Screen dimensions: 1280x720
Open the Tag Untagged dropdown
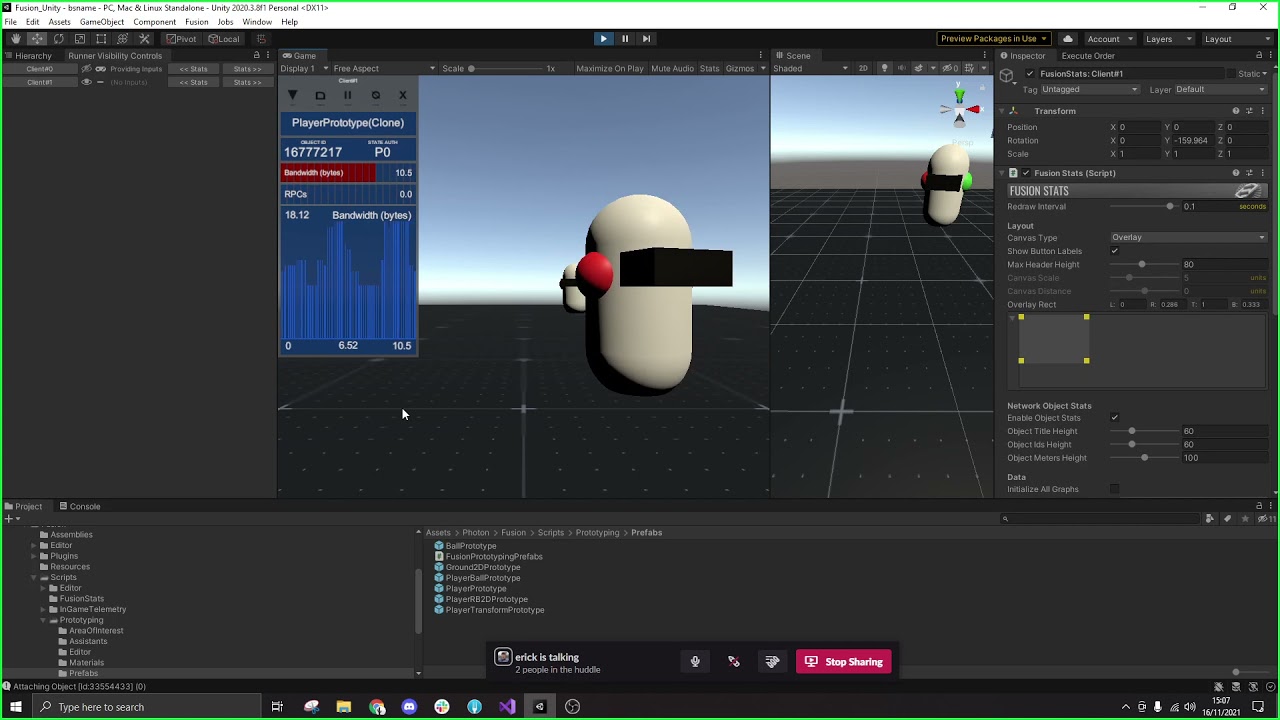[1091, 90]
